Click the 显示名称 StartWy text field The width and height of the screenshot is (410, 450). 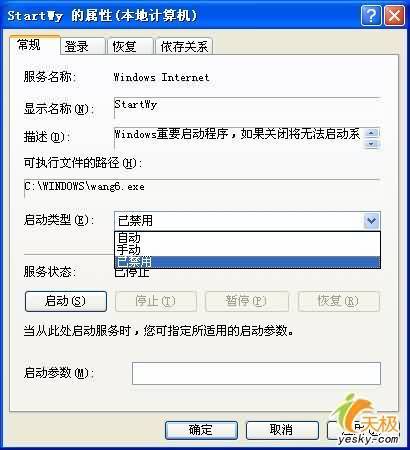pos(247,108)
